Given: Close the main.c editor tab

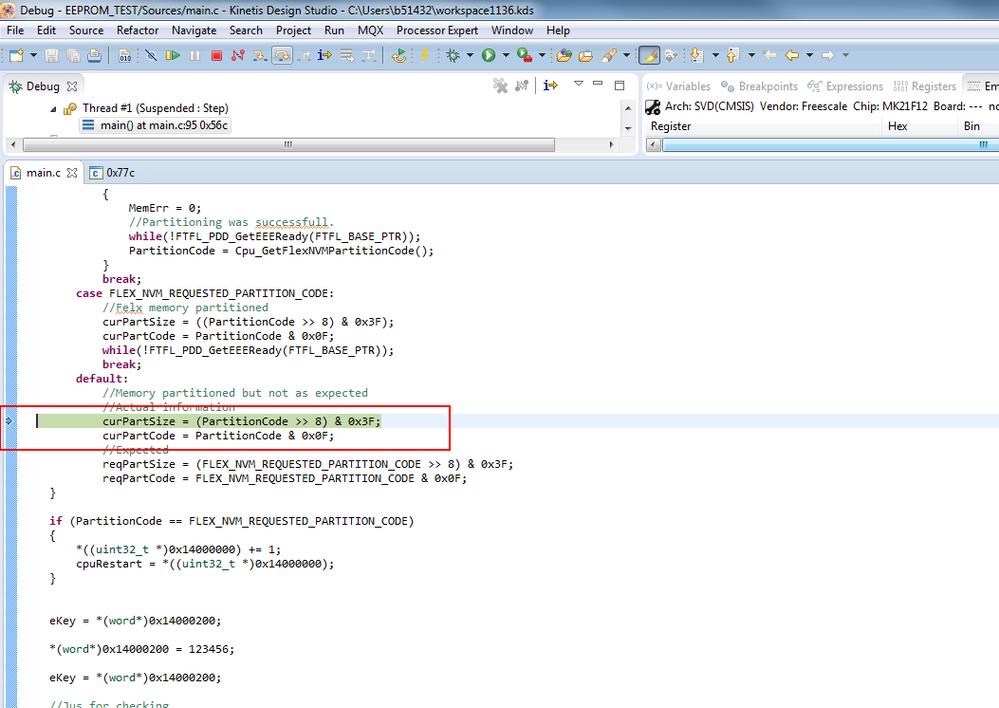Looking at the screenshot, I should pos(72,173).
